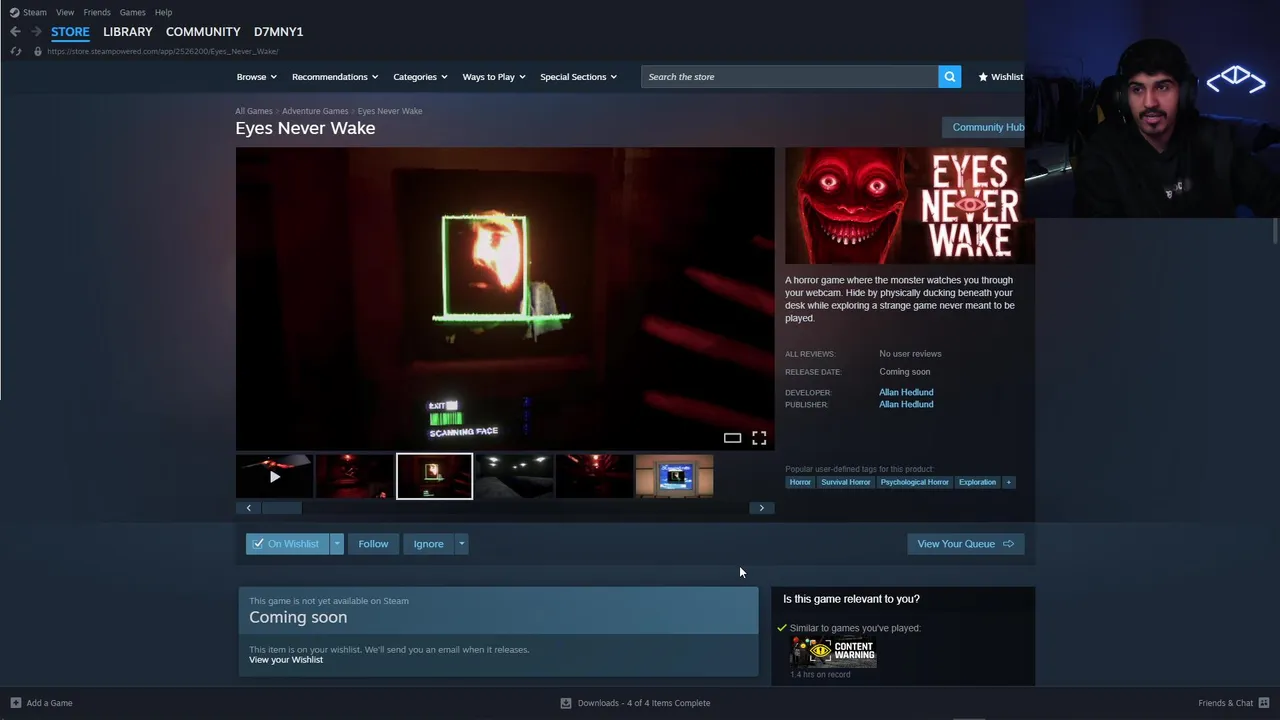
Task: Follow this game
Action: pos(373,544)
